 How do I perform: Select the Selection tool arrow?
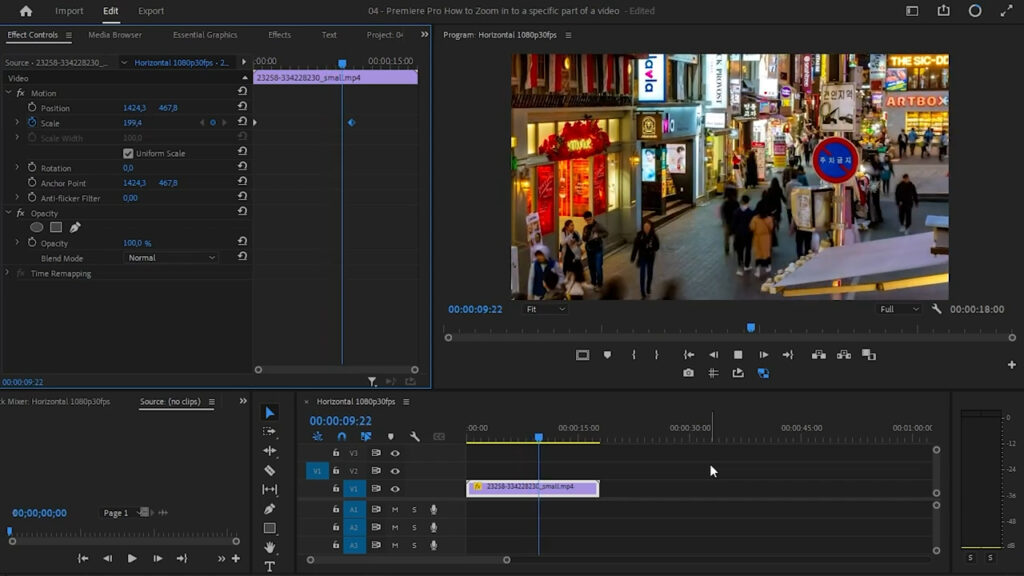(270, 413)
